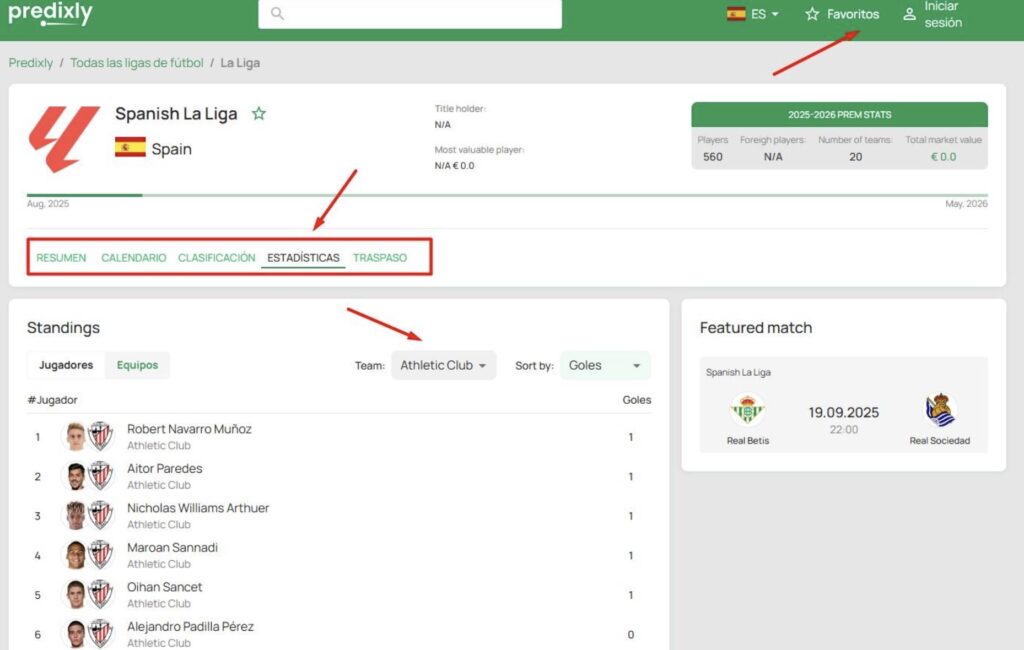Click the star icon beside Spanish La Liga

click(x=259, y=114)
